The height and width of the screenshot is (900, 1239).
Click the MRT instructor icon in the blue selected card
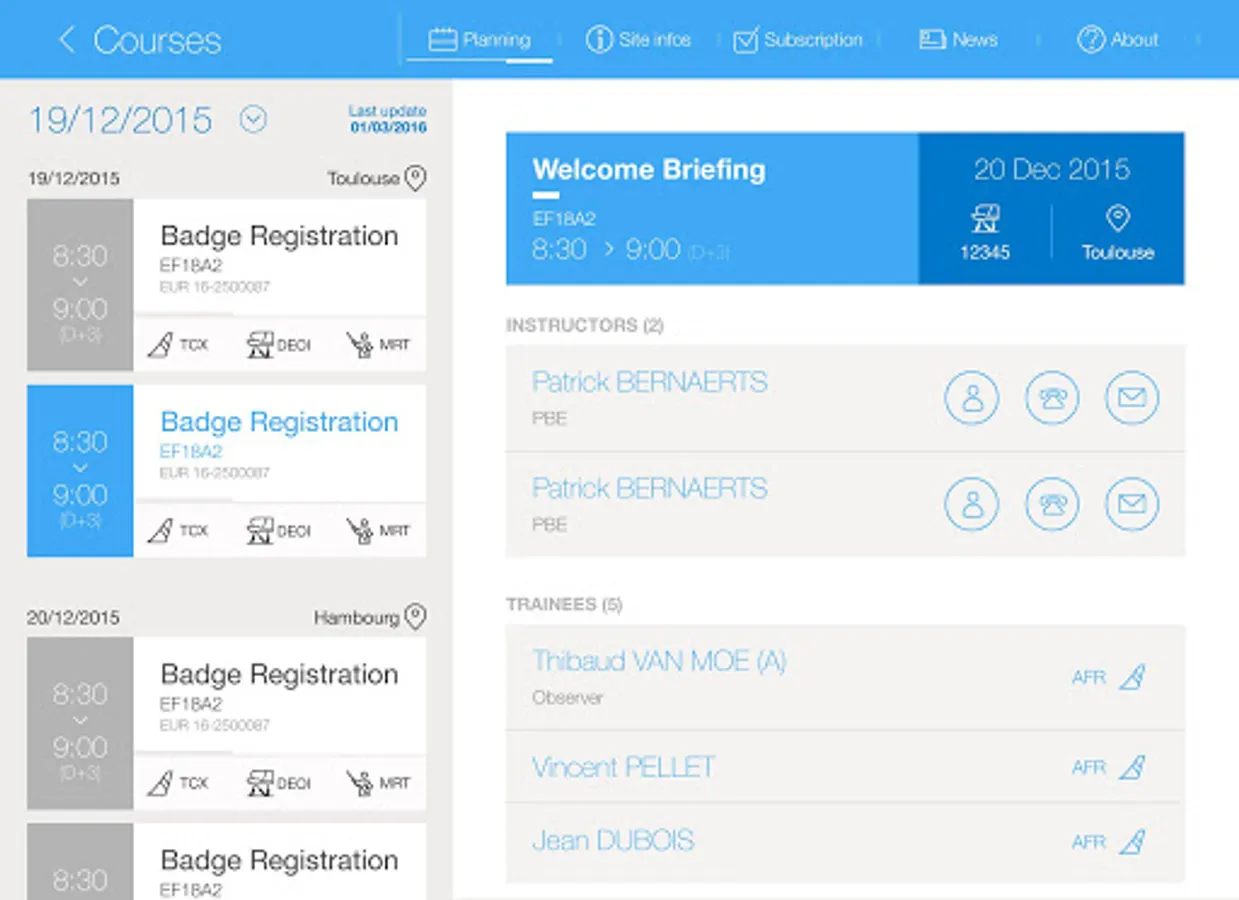tap(360, 531)
